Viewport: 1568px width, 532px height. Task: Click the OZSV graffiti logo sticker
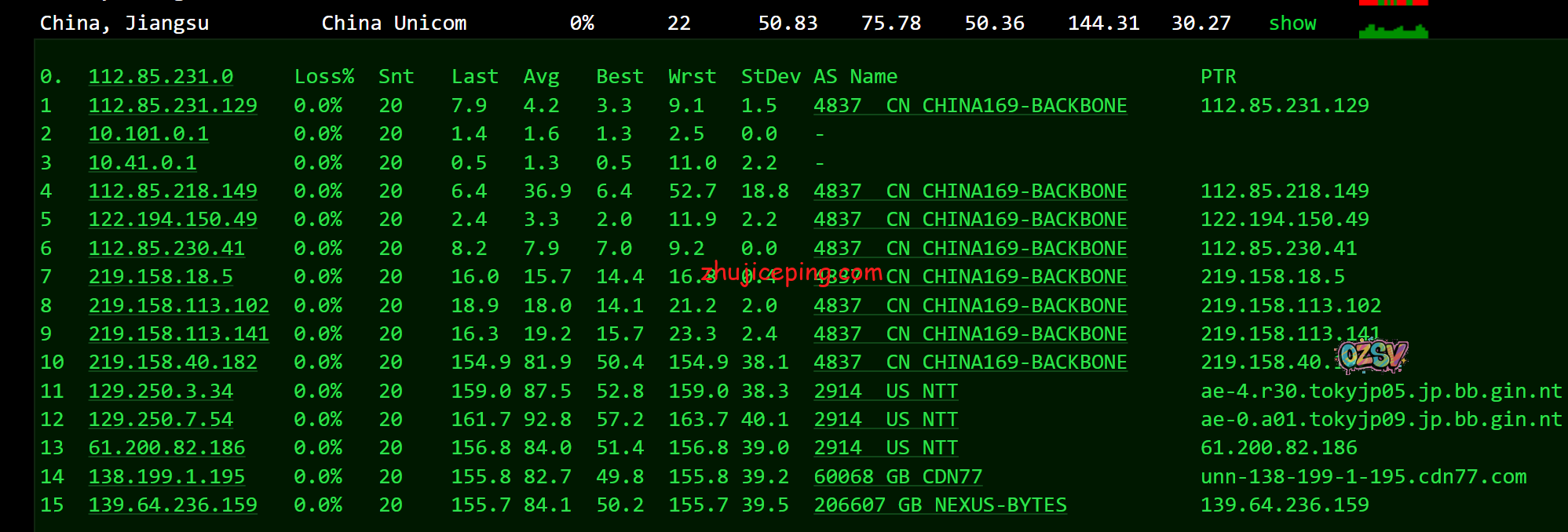click(1372, 355)
